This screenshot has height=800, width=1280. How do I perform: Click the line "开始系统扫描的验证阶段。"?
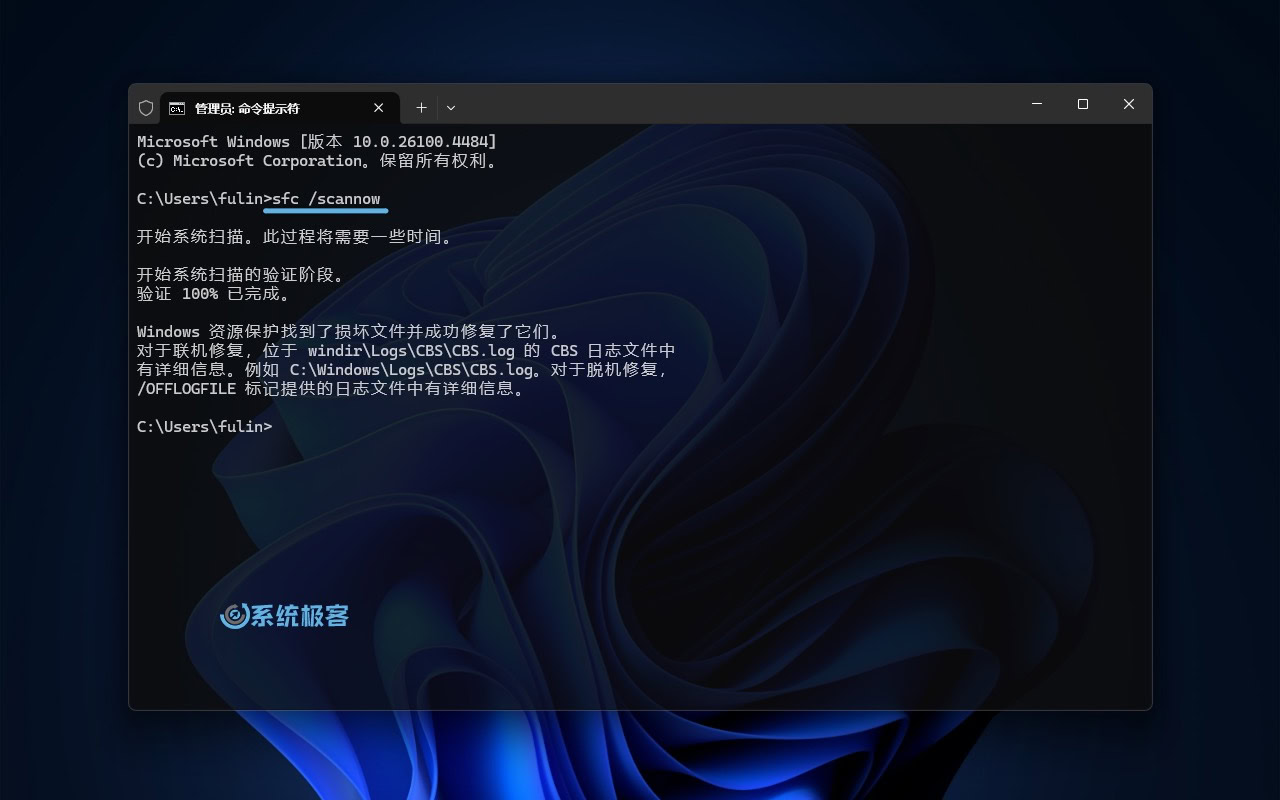241,275
